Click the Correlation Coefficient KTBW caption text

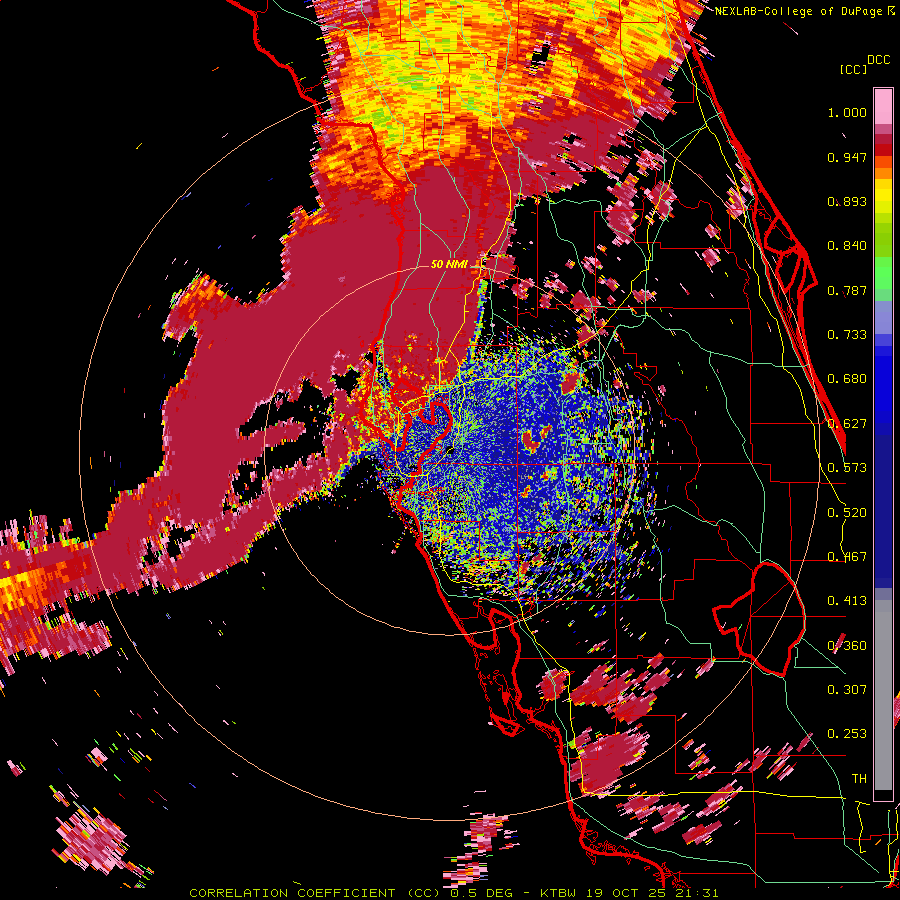[453, 893]
